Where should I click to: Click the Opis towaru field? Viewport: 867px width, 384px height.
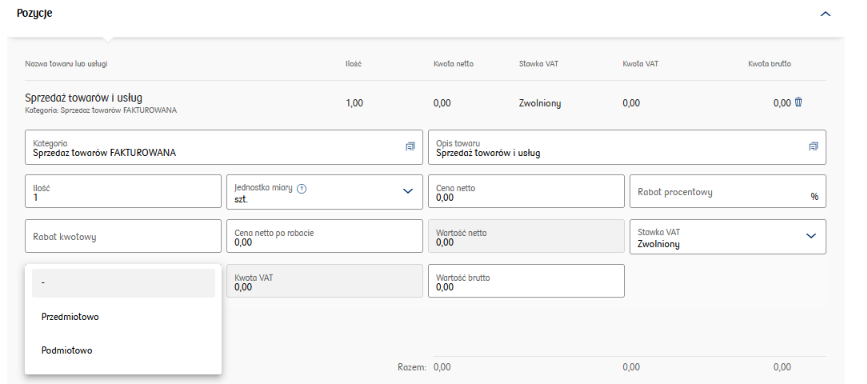pos(627,147)
